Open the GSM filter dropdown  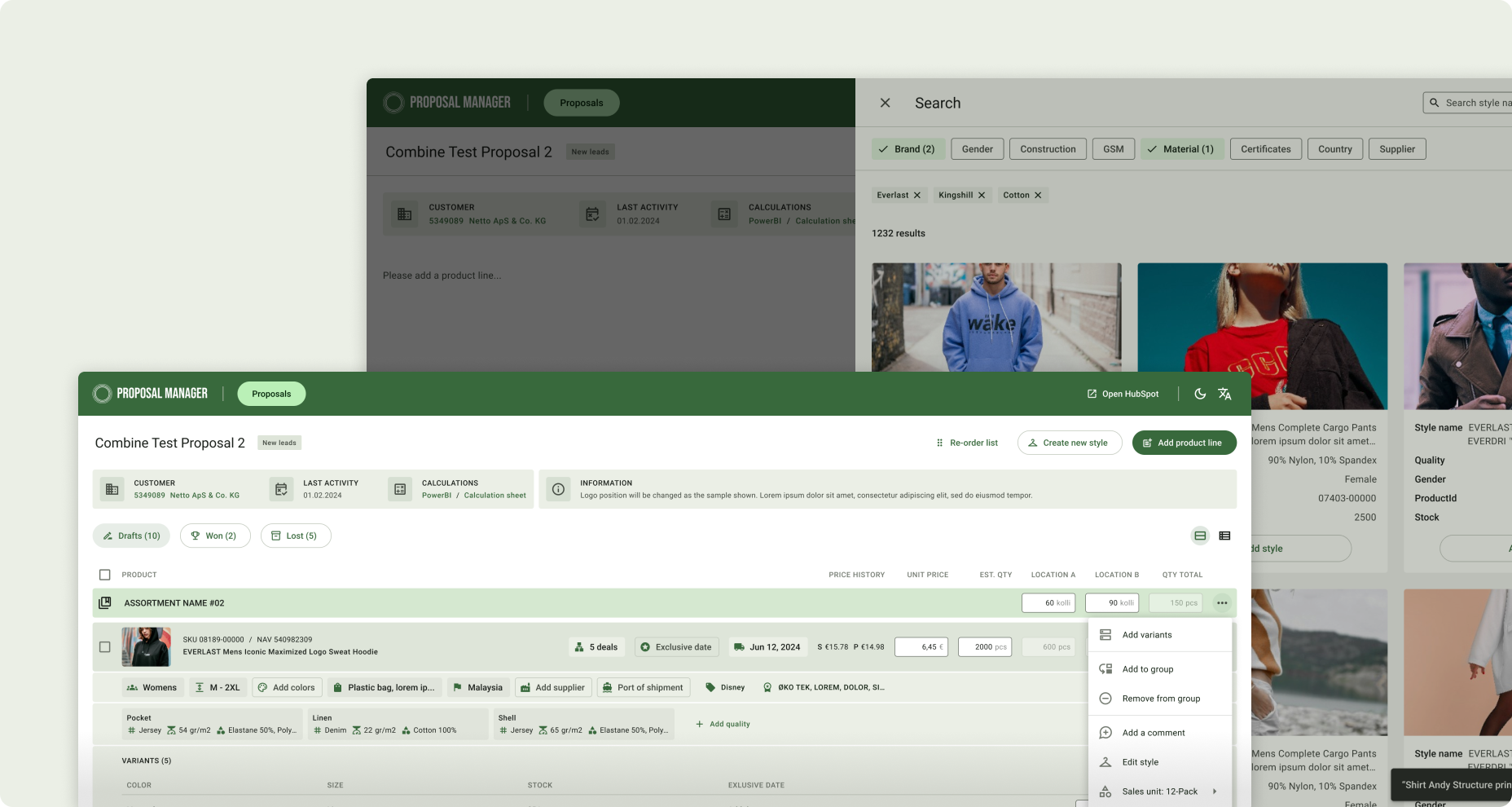coord(1114,149)
